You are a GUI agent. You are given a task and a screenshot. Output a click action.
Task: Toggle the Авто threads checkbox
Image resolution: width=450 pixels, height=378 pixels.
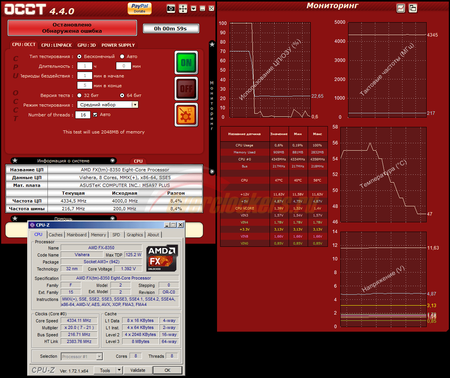pyautogui.click(x=95, y=115)
